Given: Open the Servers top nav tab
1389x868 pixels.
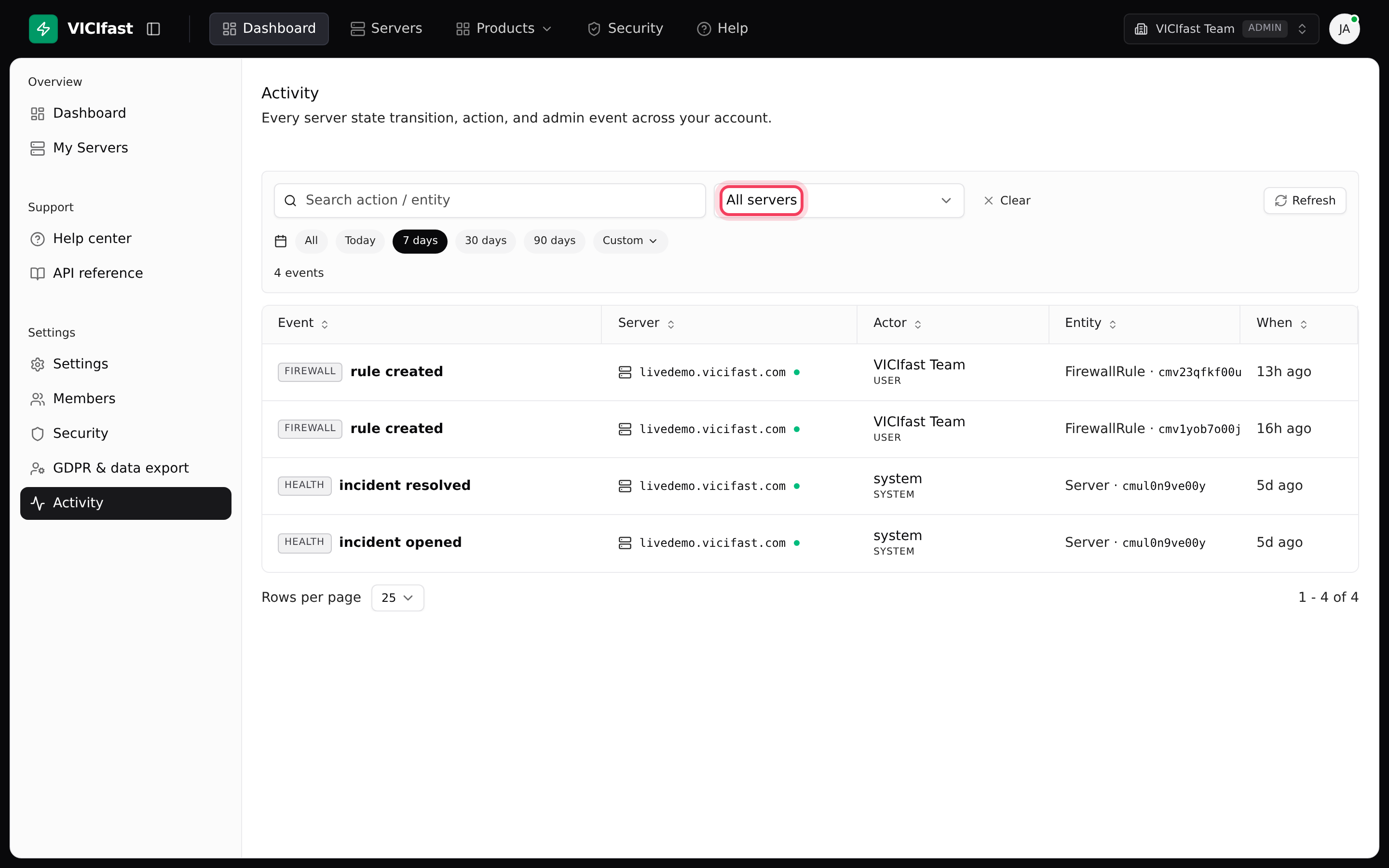Looking at the screenshot, I should [x=386, y=29].
